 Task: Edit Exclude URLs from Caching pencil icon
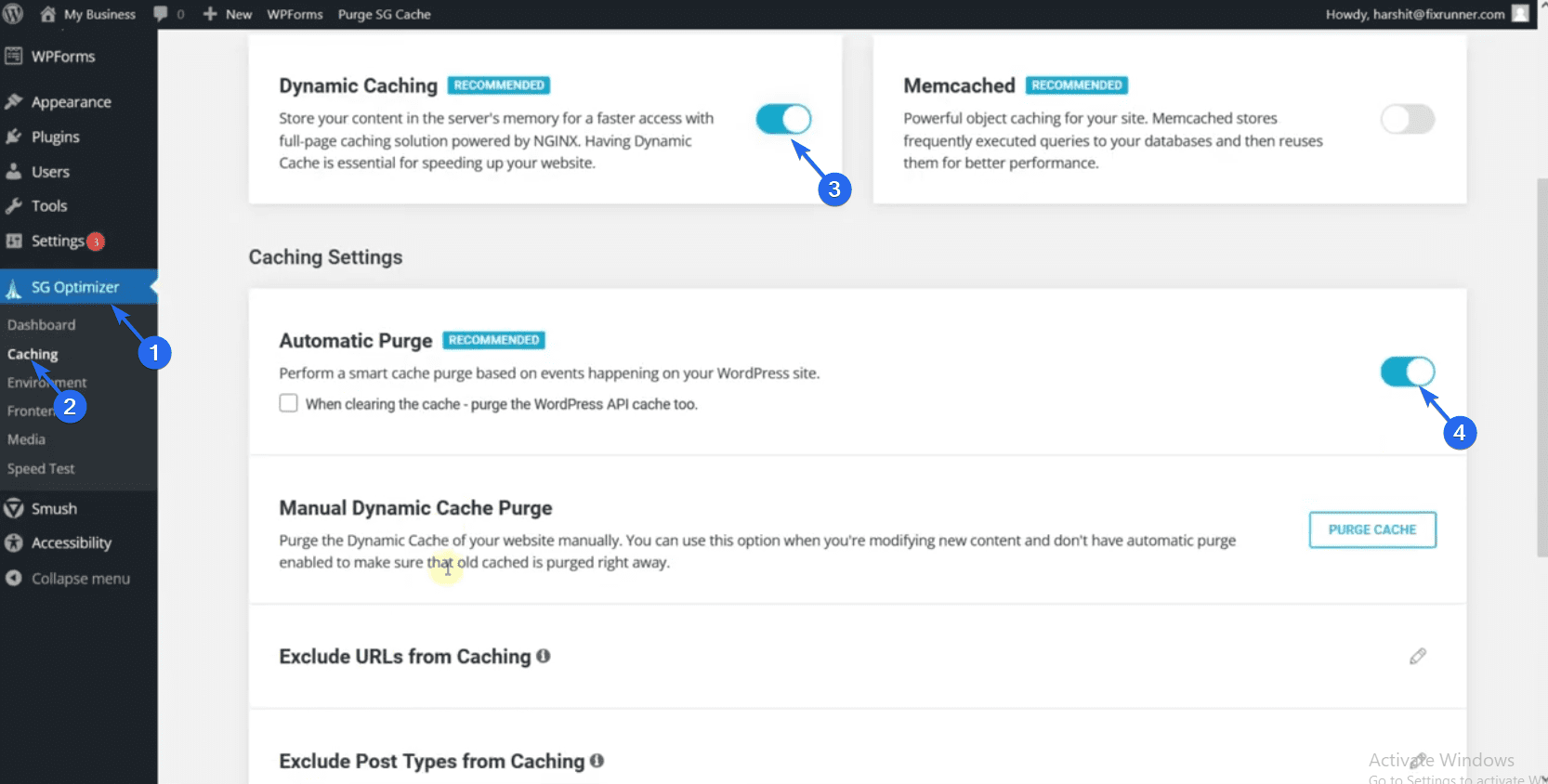pos(1418,657)
